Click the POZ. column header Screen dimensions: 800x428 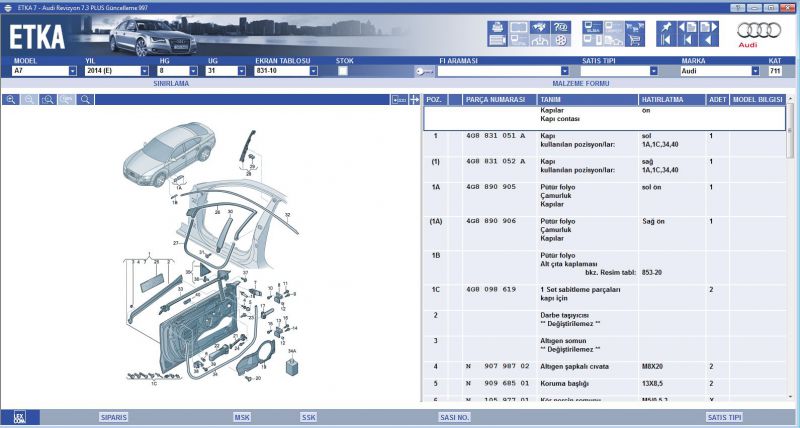click(x=434, y=99)
